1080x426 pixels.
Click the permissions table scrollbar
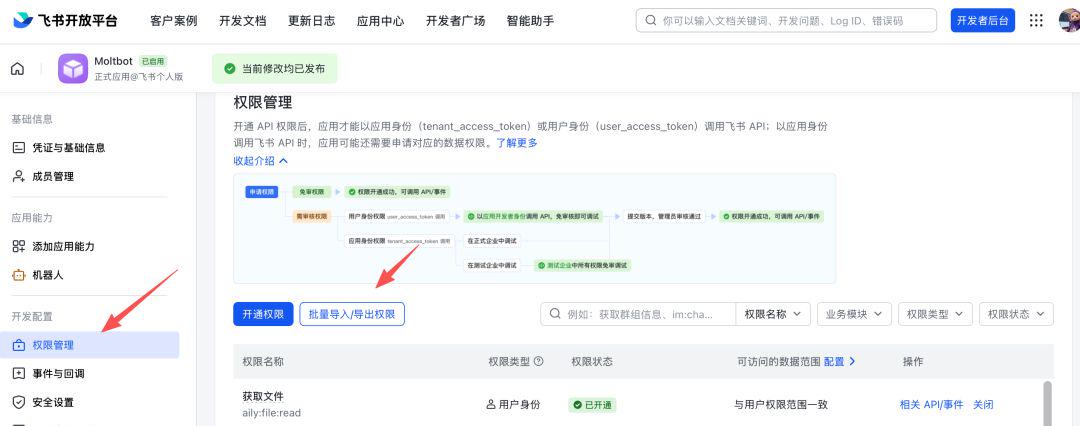[1048, 403]
